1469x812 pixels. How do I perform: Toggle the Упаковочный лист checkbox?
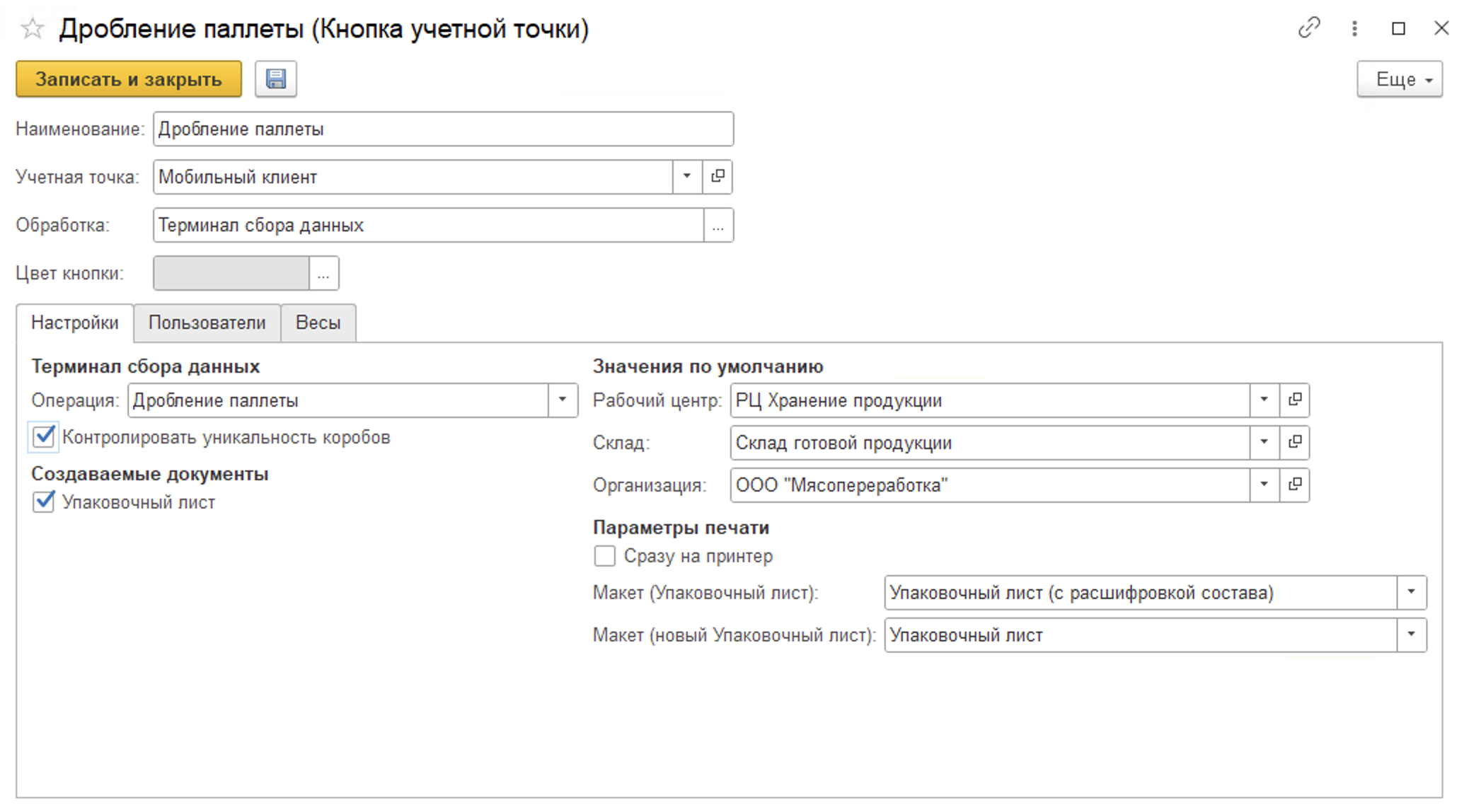point(44,502)
